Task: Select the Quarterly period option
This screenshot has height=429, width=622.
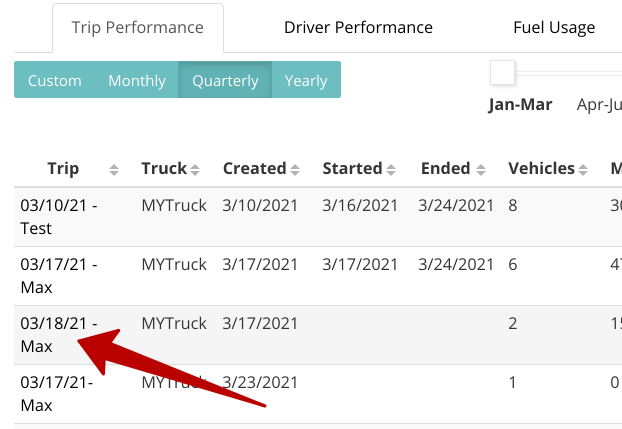Action: pyautogui.click(x=225, y=81)
